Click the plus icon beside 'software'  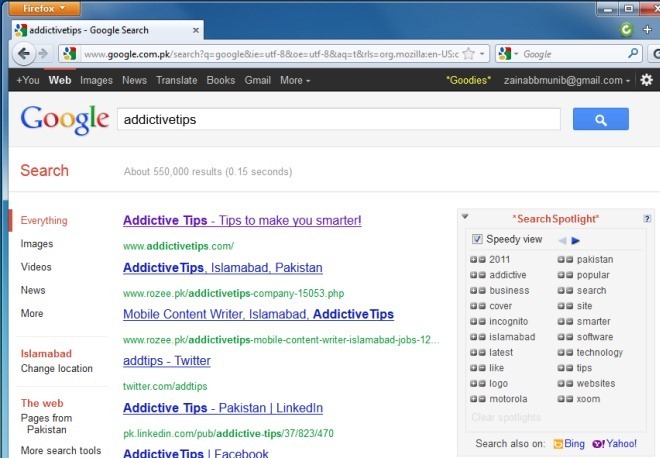pyautogui.click(x=561, y=337)
